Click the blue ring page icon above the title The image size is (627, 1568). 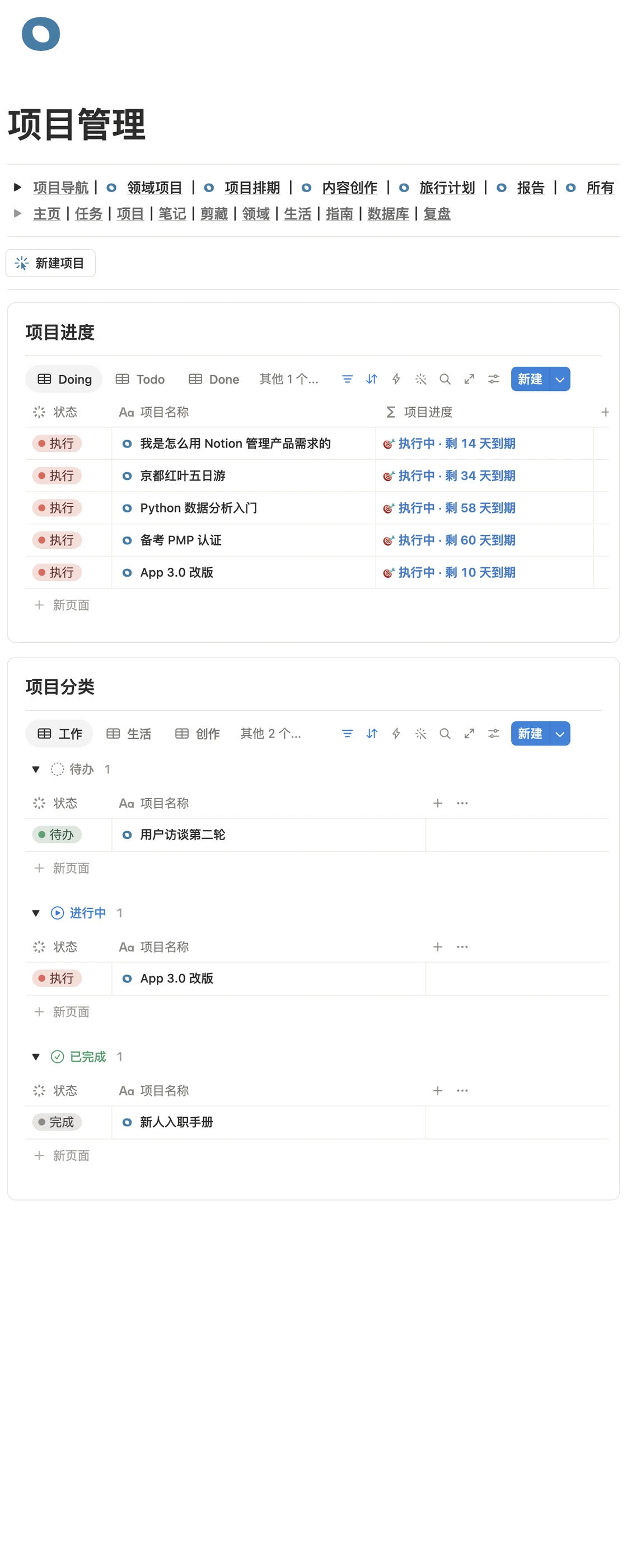(41, 34)
